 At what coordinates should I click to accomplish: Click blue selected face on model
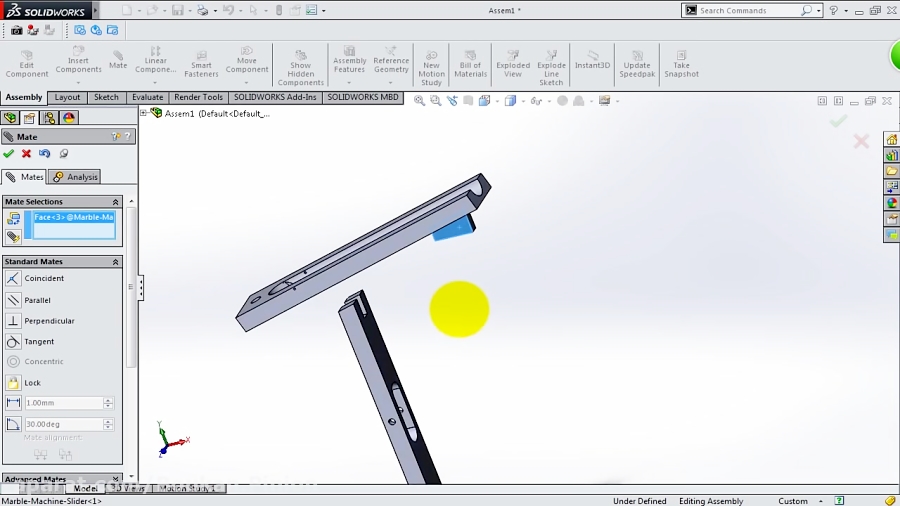click(x=453, y=229)
